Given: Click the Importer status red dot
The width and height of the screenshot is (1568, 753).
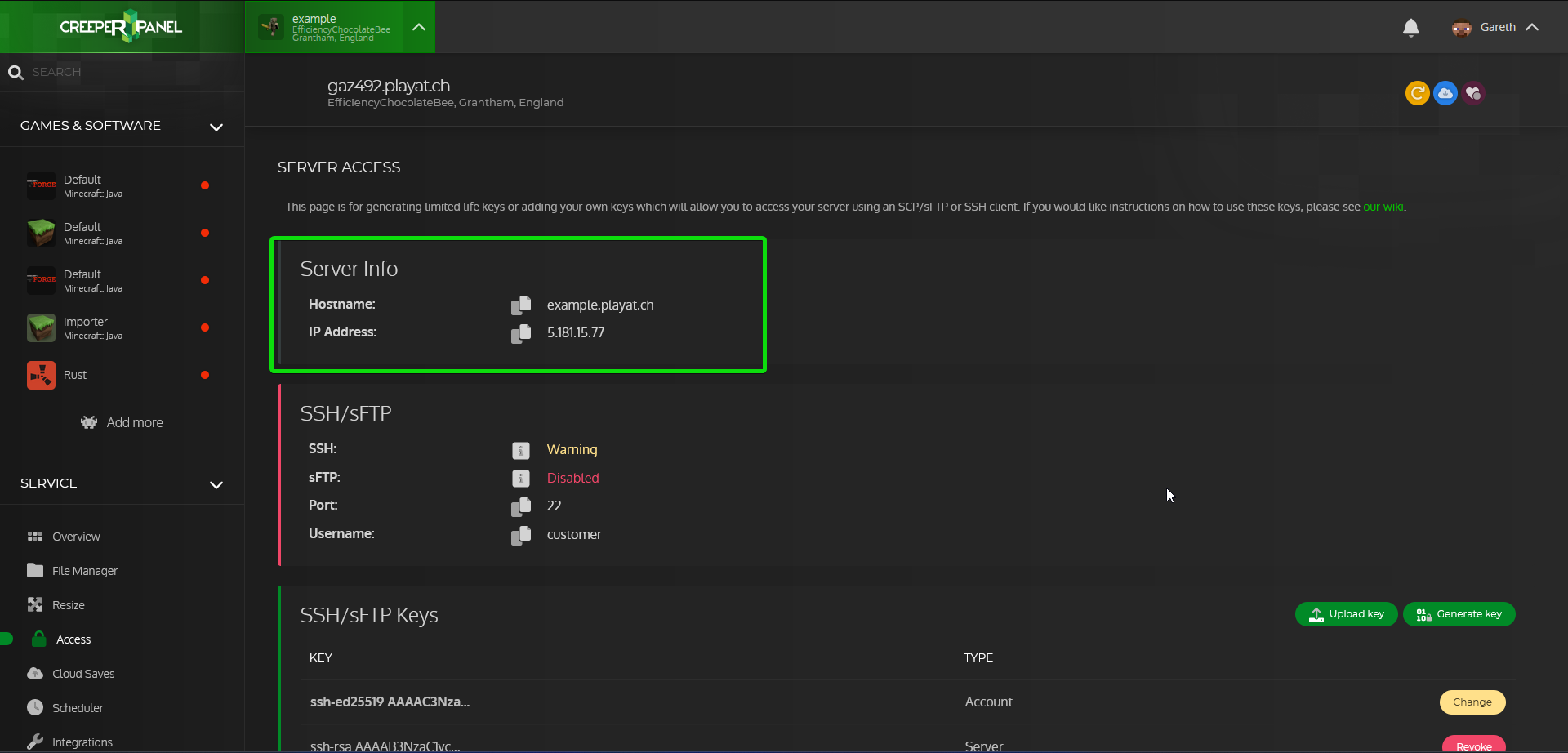Looking at the screenshot, I should [x=205, y=327].
